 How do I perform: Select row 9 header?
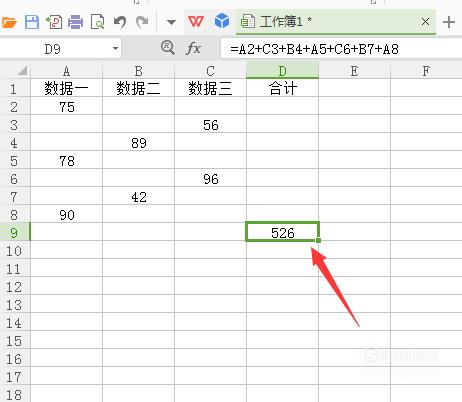click(15, 232)
